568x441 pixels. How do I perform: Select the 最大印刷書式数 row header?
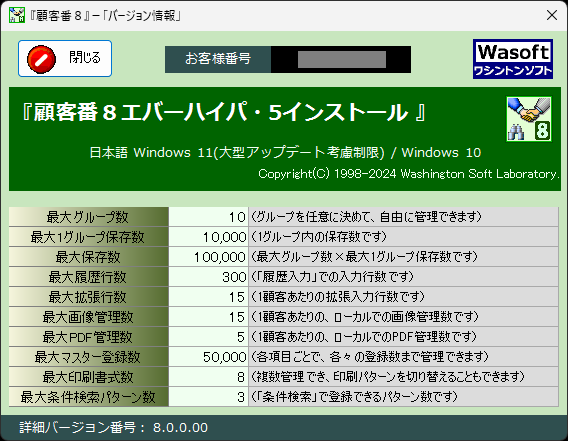(x=89, y=377)
